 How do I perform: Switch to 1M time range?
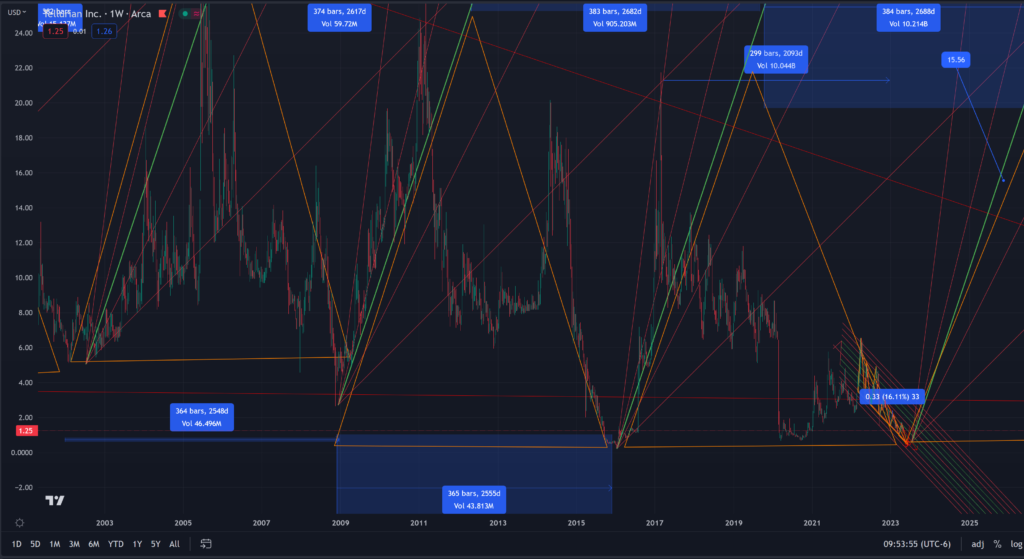click(55, 544)
